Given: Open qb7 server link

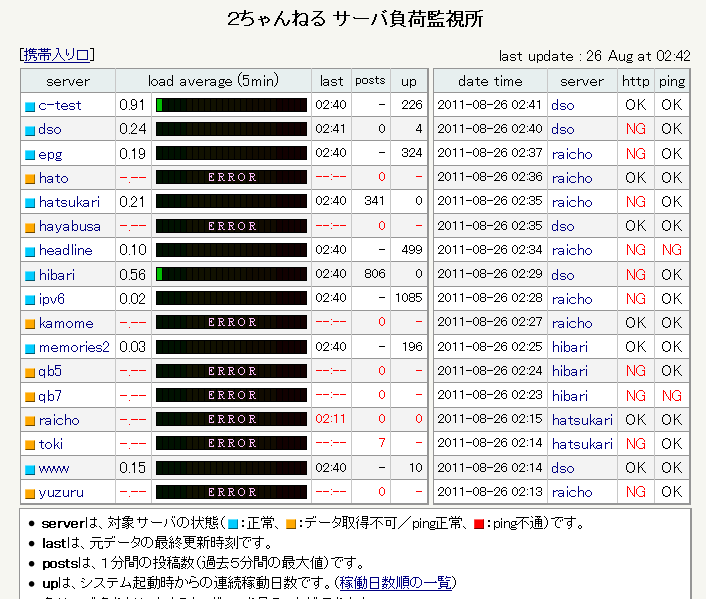Looking at the screenshot, I should [x=50, y=396].
